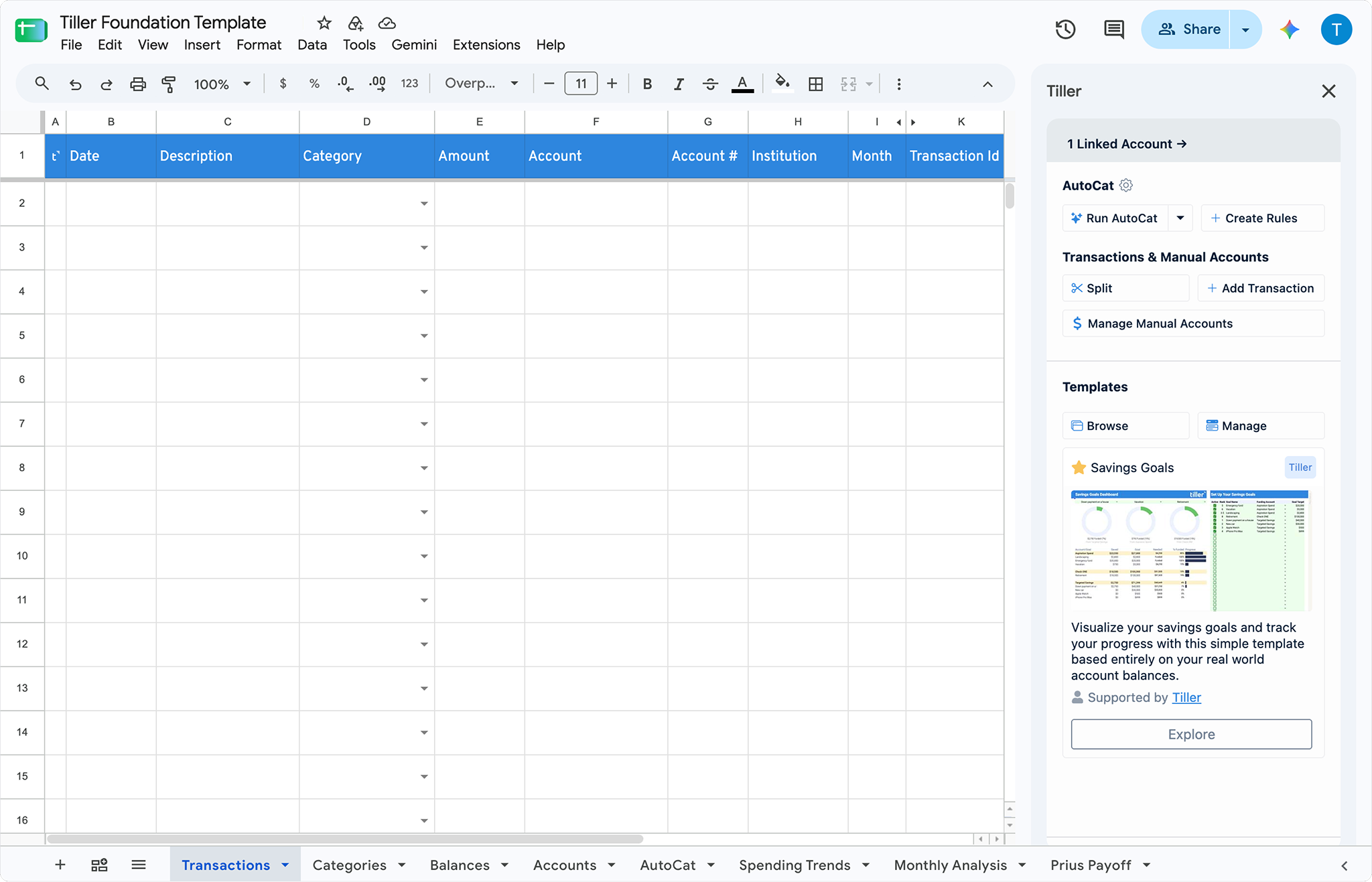The width and height of the screenshot is (1372, 882).
Task: Switch to the Spending Trends sheet tab
Action: pos(795,865)
